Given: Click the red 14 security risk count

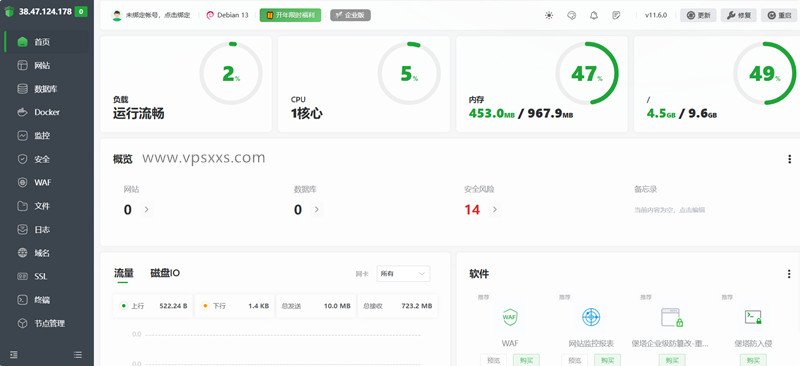Looking at the screenshot, I should tap(472, 210).
